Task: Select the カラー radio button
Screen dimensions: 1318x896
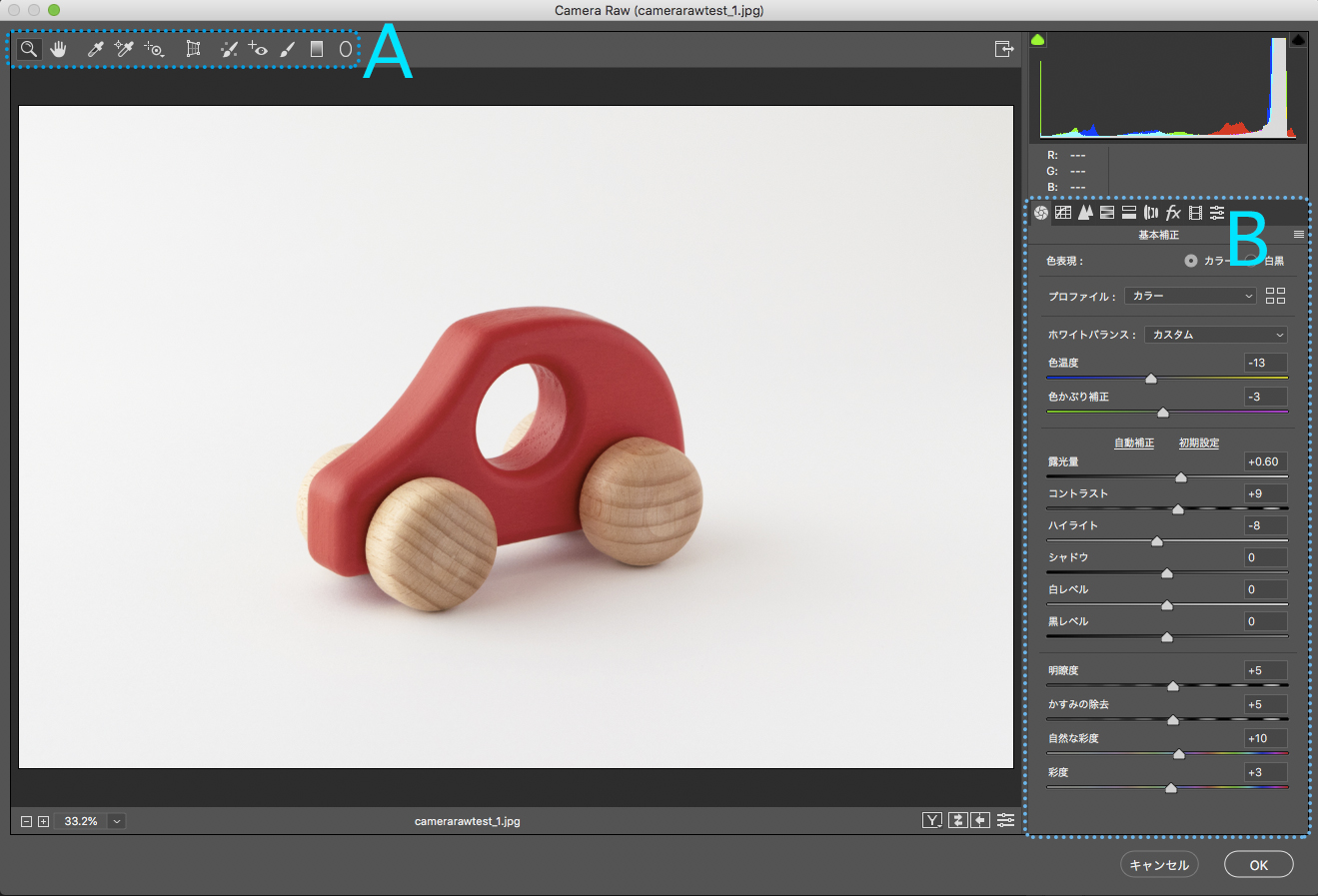Action: click(1190, 261)
